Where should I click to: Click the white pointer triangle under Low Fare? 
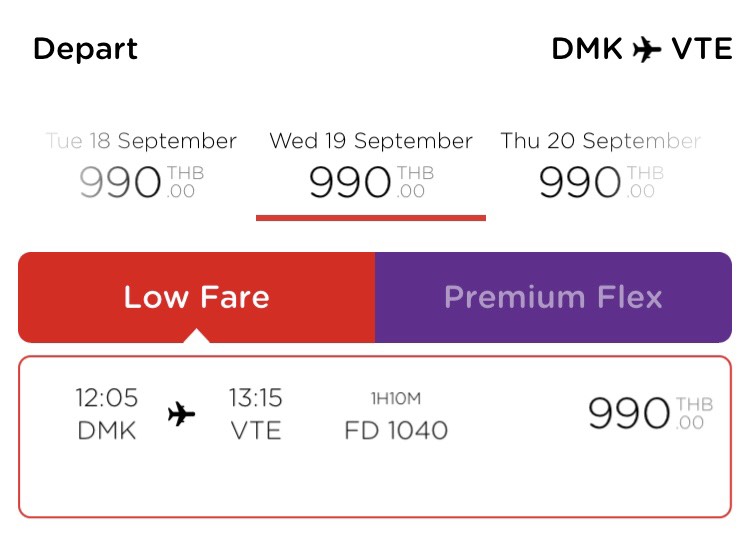(x=196, y=336)
